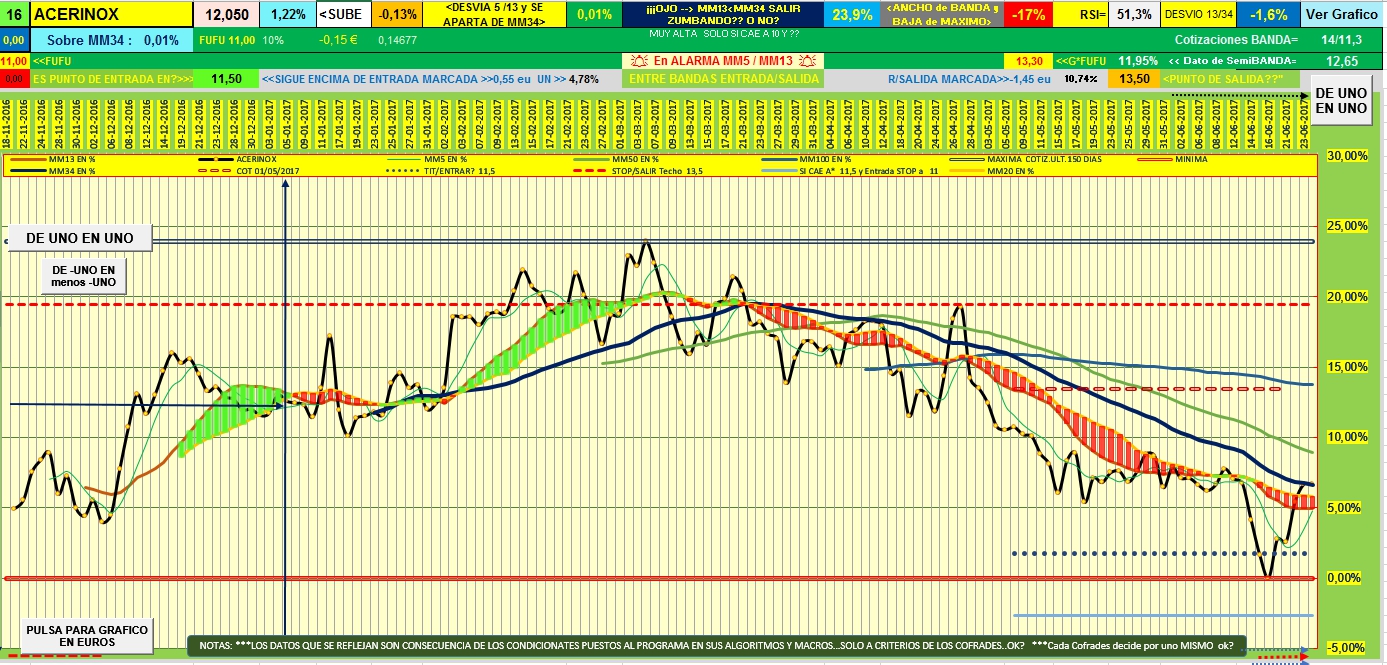Click the 30,00% axis label
This screenshot has height=665, width=1387.
tap(1347, 156)
